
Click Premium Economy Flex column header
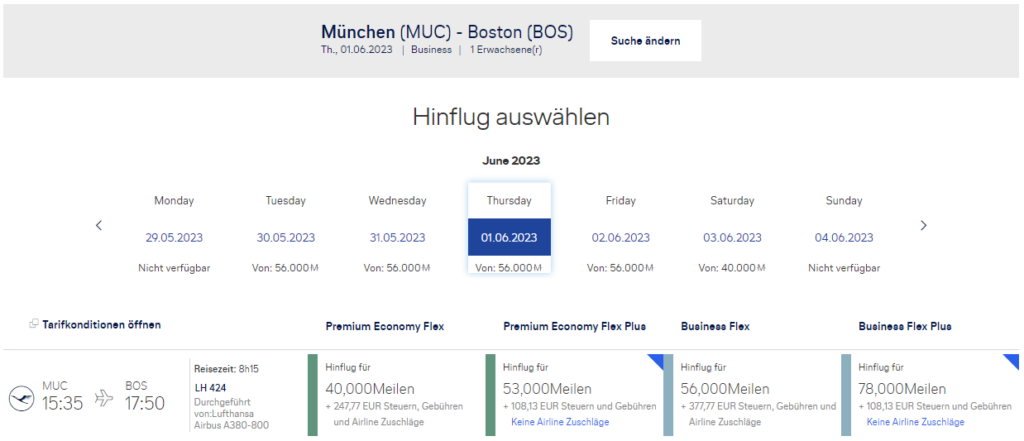(385, 326)
